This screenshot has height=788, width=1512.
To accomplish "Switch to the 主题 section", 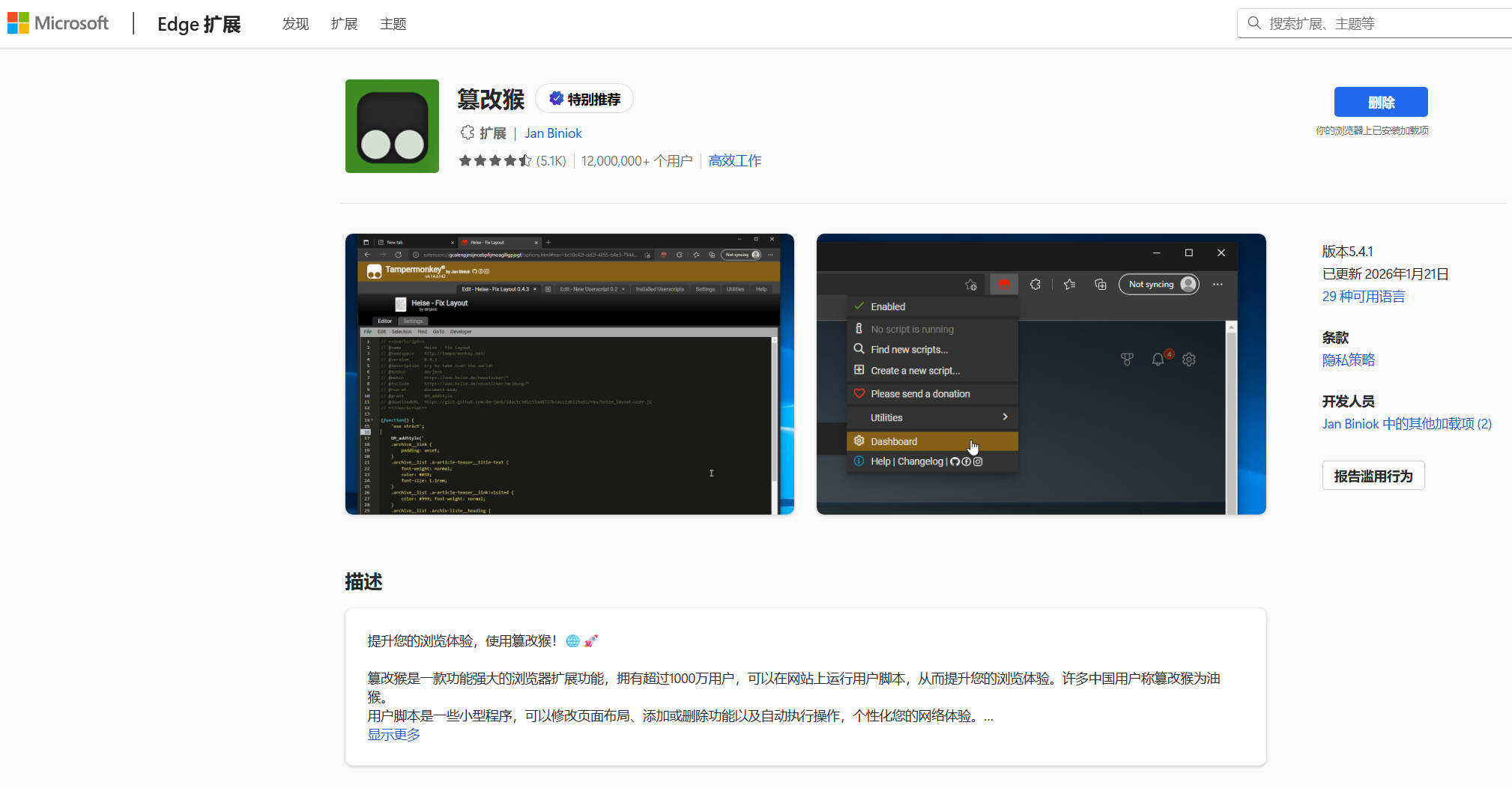I will (393, 24).
